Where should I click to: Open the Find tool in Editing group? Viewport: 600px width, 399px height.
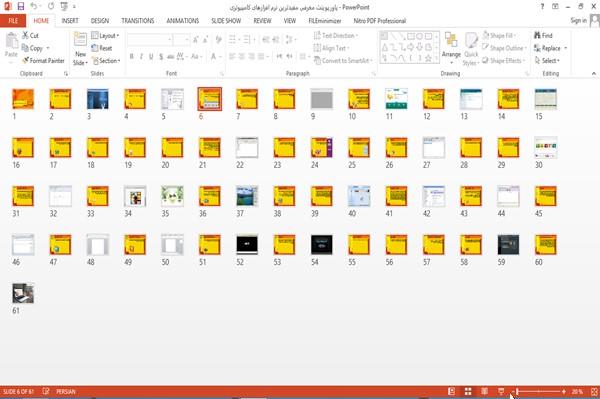pos(543,35)
